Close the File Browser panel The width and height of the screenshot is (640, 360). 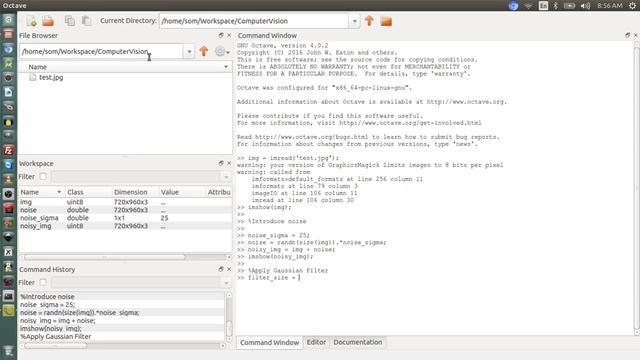click(229, 36)
